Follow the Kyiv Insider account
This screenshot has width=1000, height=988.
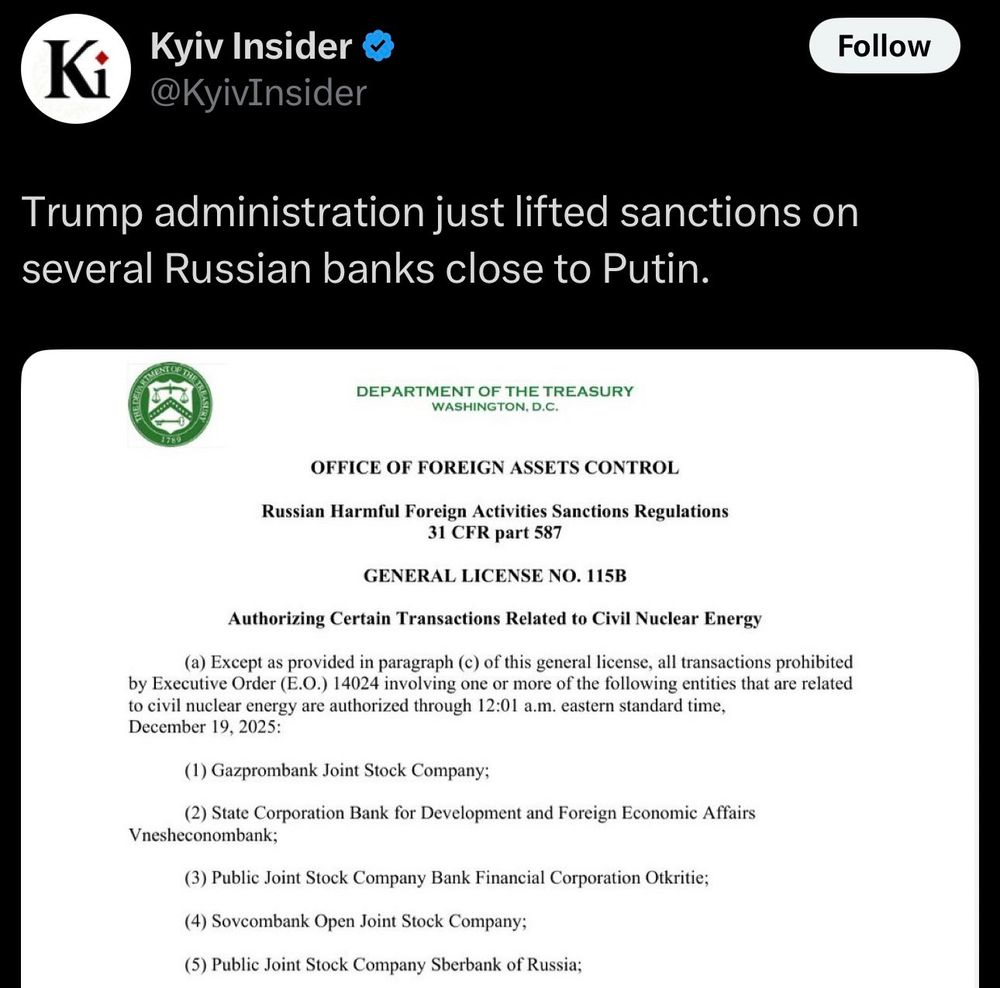pyautogui.click(x=884, y=46)
